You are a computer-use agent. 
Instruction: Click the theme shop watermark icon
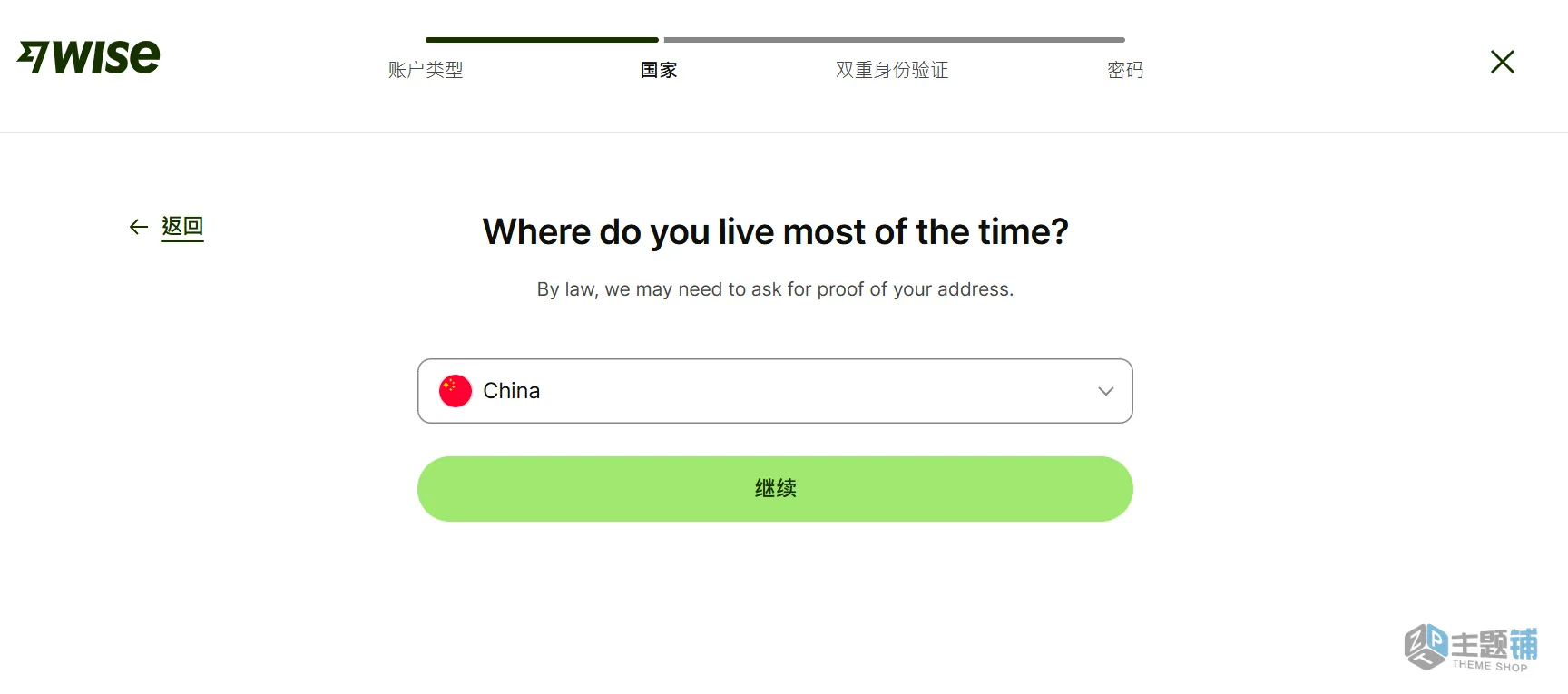1426,647
